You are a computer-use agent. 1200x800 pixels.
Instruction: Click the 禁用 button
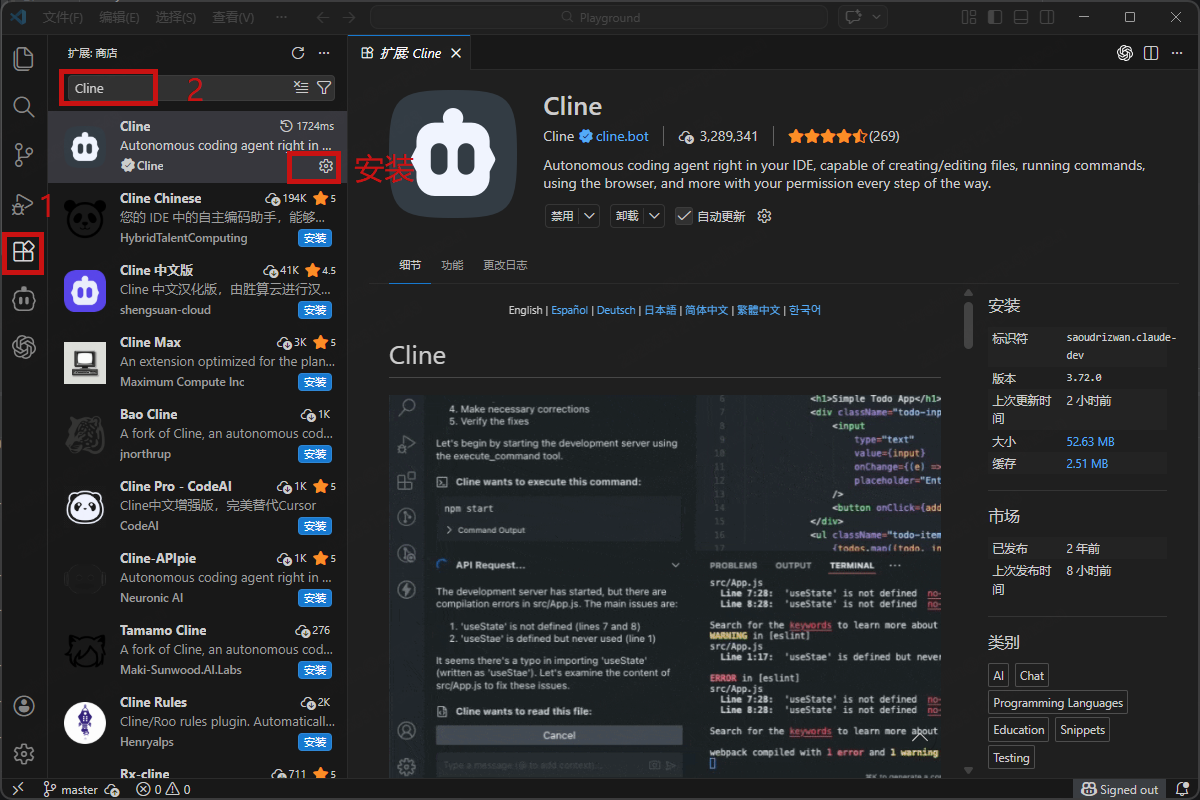(562, 216)
